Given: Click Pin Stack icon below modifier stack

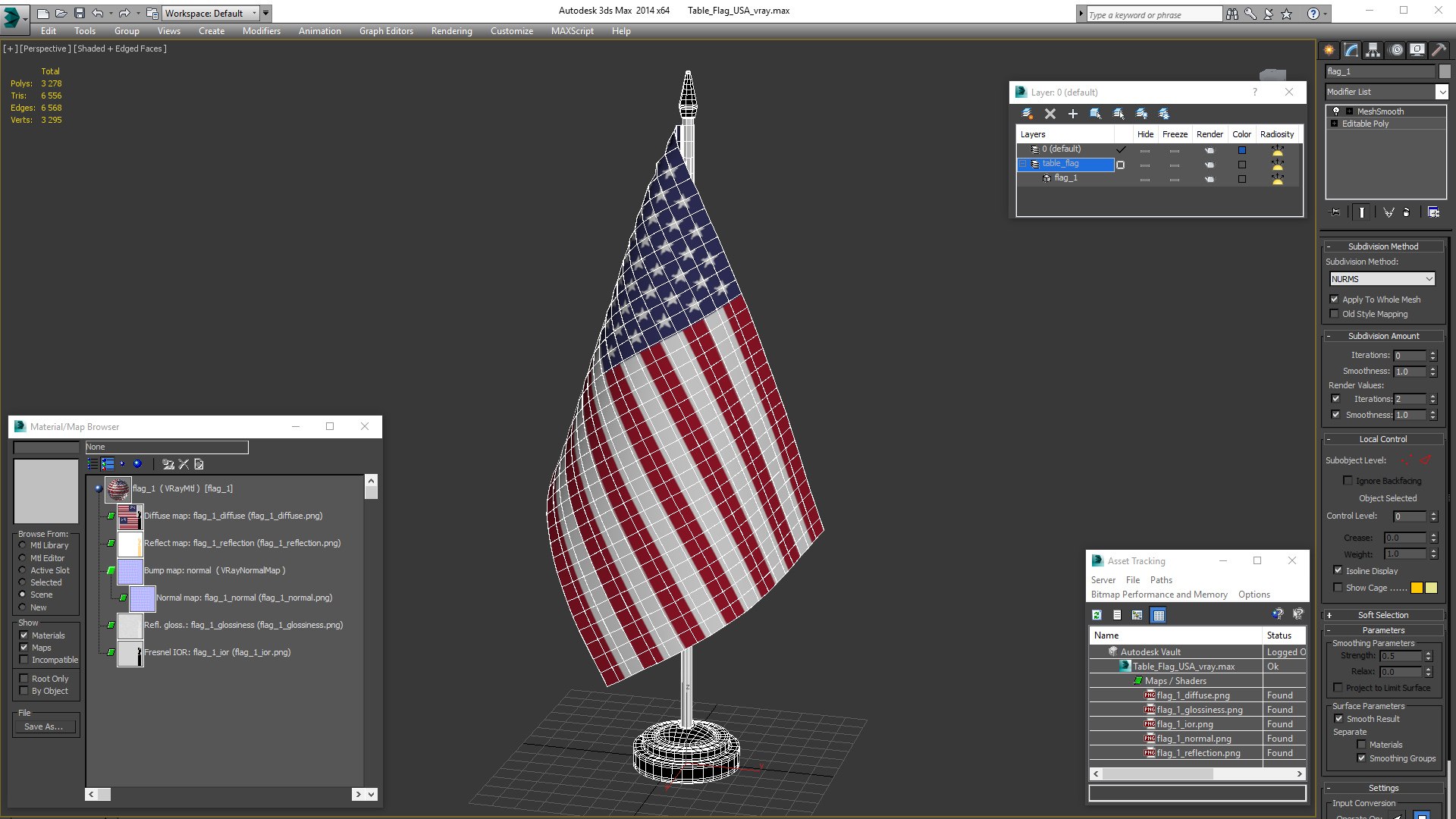Looking at the screenshot, I should (x=1335, y=212).
